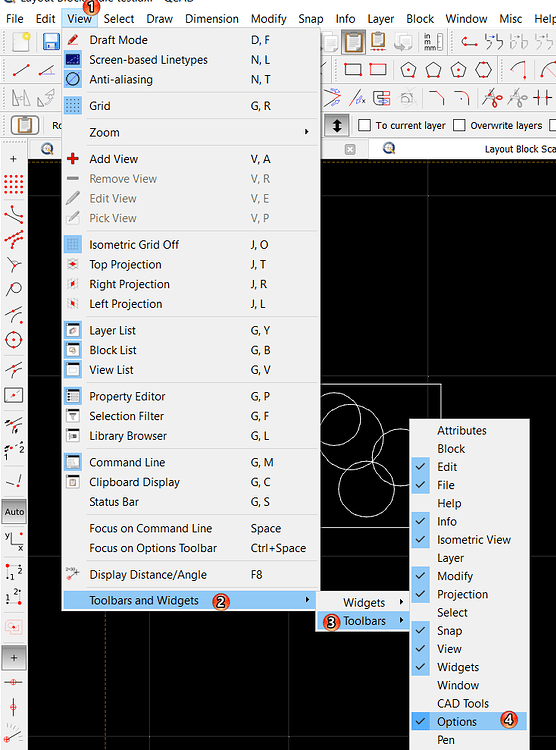Choose Focus on Command Line

pyautogui.click(x=191, y=529)
